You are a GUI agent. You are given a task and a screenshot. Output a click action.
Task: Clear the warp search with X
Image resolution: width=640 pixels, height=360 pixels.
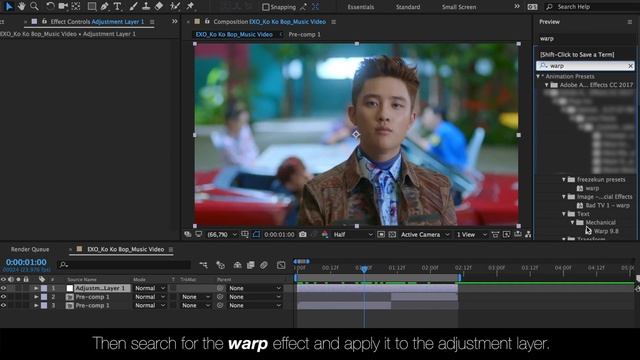630,66
